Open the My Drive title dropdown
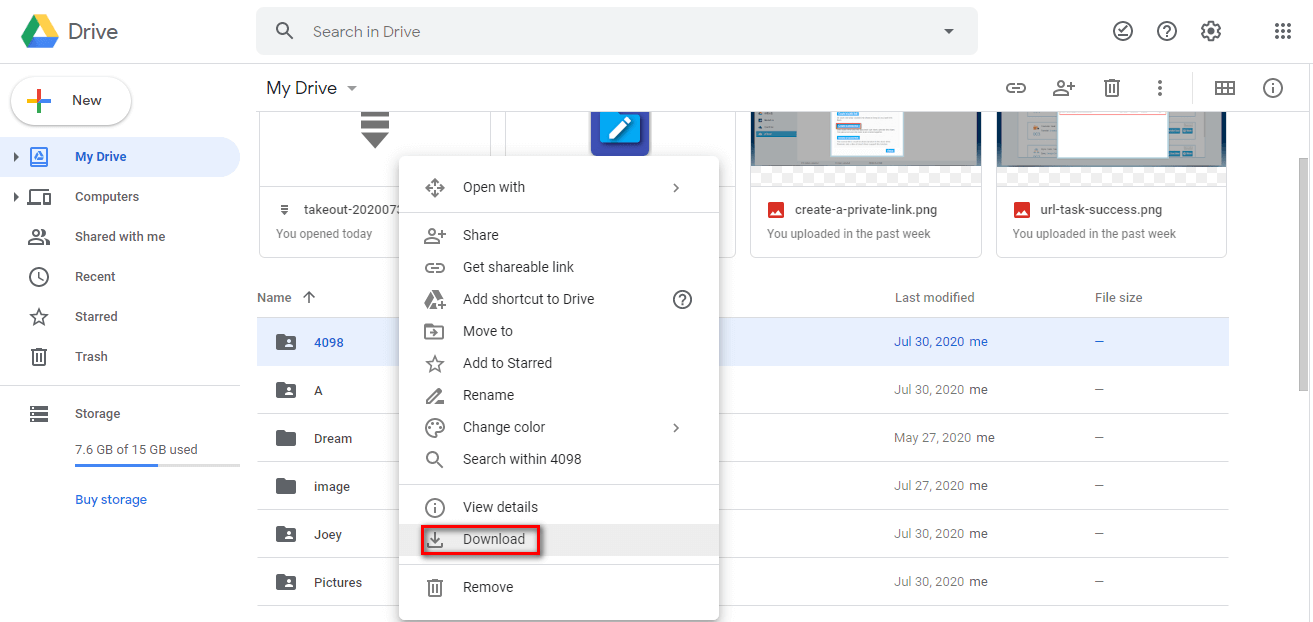The image size is (1313, 622). pyautogui.click(x=352, y=89)
